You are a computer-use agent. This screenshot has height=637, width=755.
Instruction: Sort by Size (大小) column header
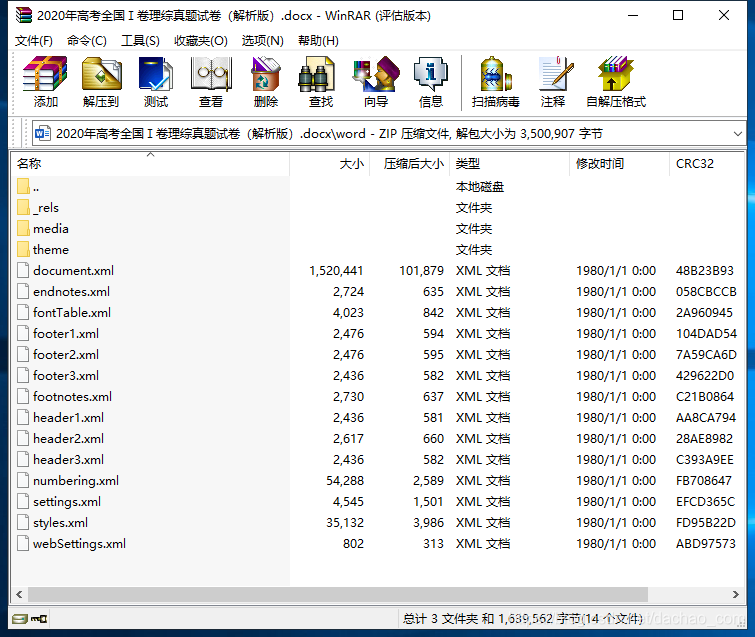pos(330,164)
